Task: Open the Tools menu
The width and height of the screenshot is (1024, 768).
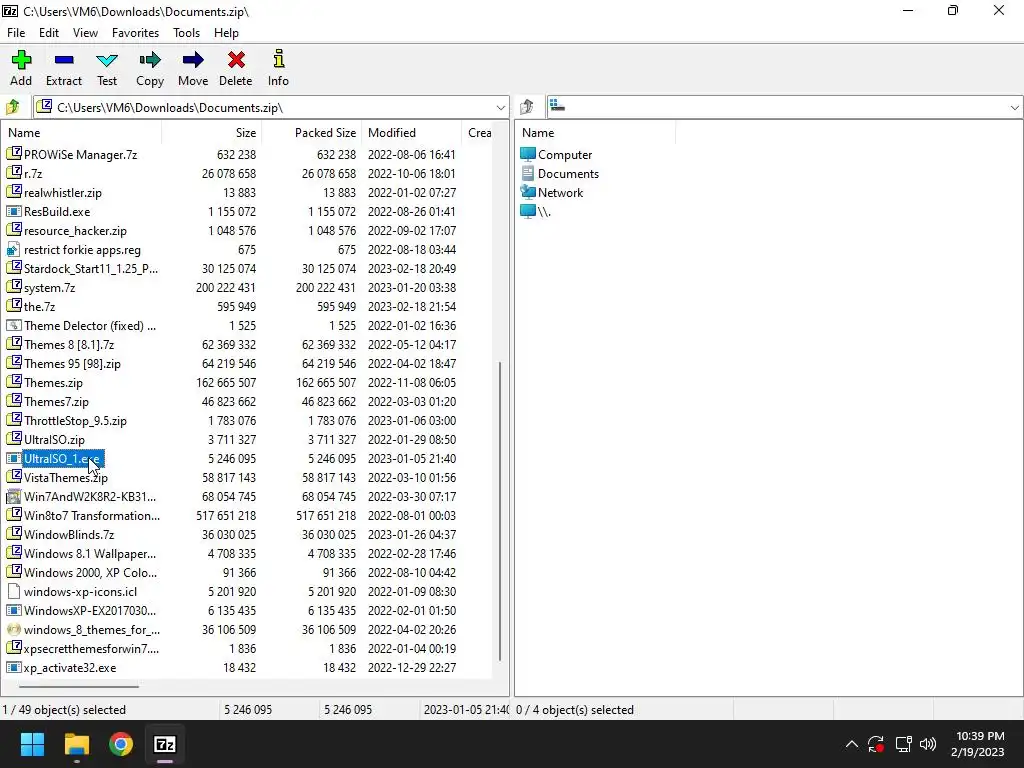Action: click(x=186, y=33)
